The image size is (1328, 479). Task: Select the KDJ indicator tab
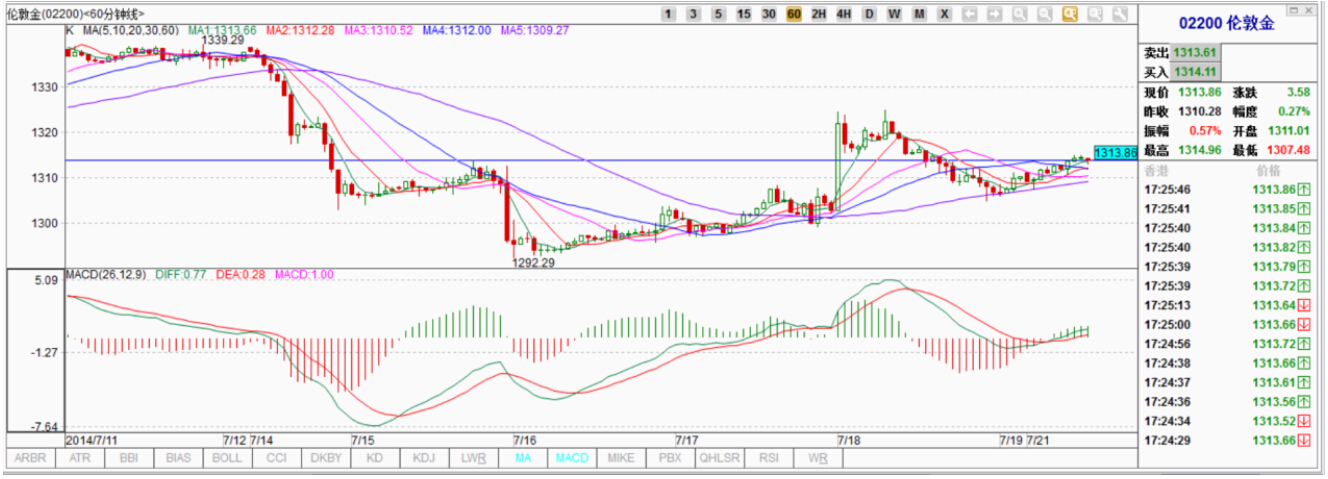[x=425, y=458]
